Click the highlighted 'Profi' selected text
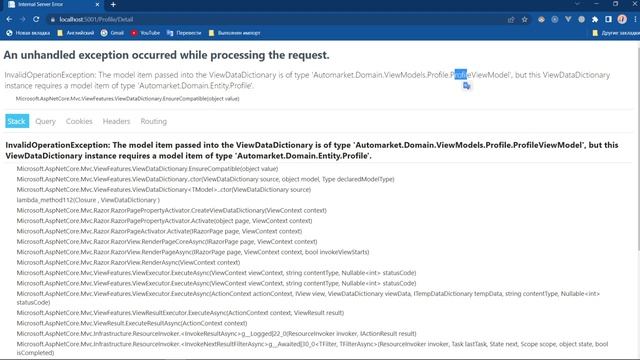Viewport: 640px width, 360px height. (x=460, y=75)
